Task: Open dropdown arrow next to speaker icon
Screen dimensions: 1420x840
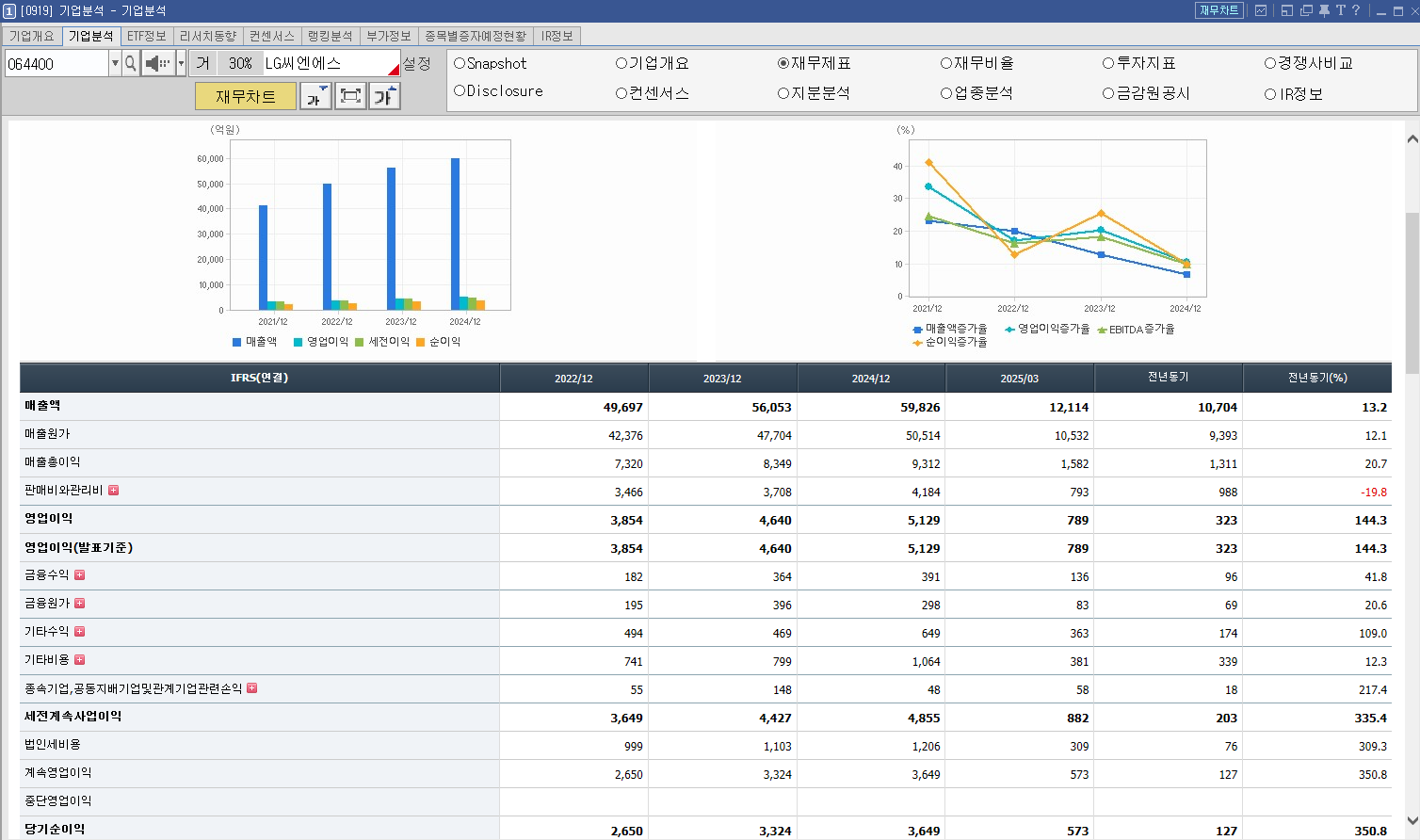Action: coord(181,63)
